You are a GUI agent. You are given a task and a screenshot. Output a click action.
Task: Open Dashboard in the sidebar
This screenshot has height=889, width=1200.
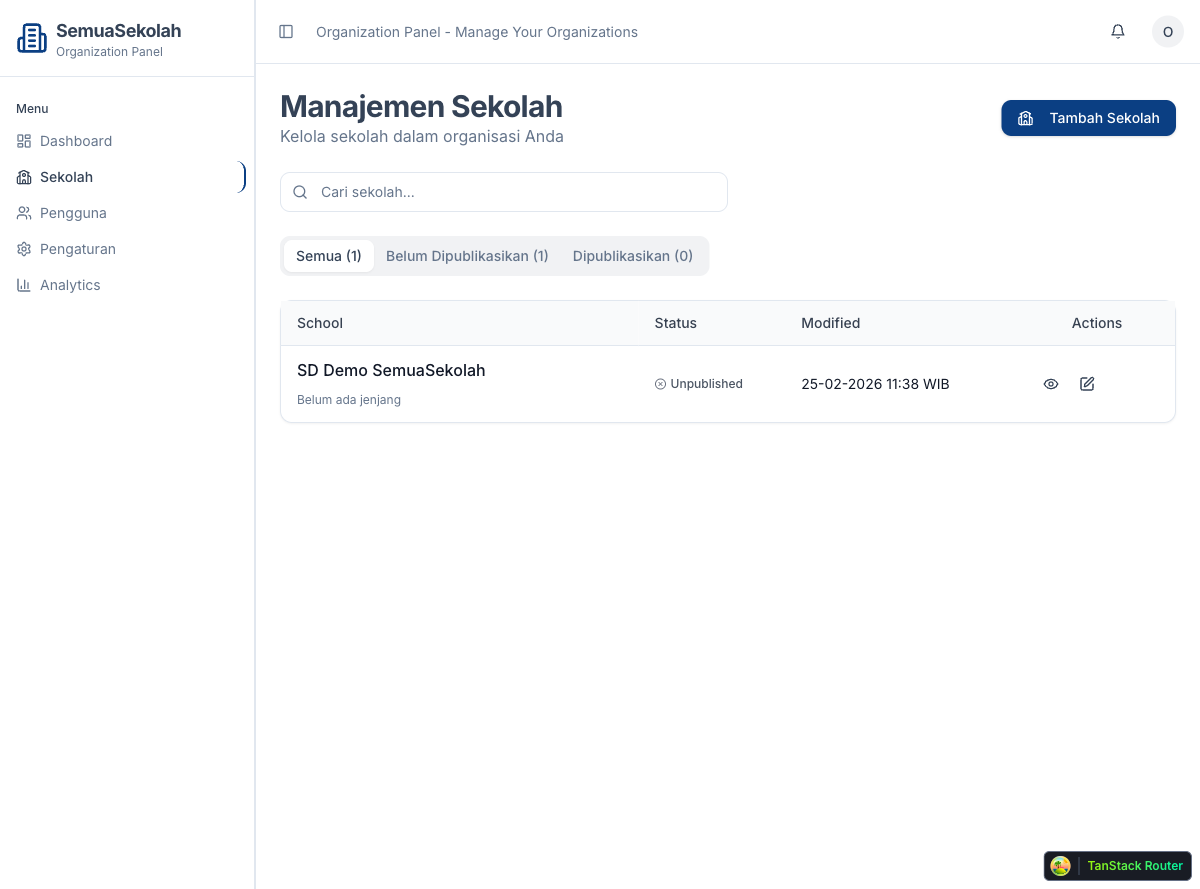click(x=75, y=141)
